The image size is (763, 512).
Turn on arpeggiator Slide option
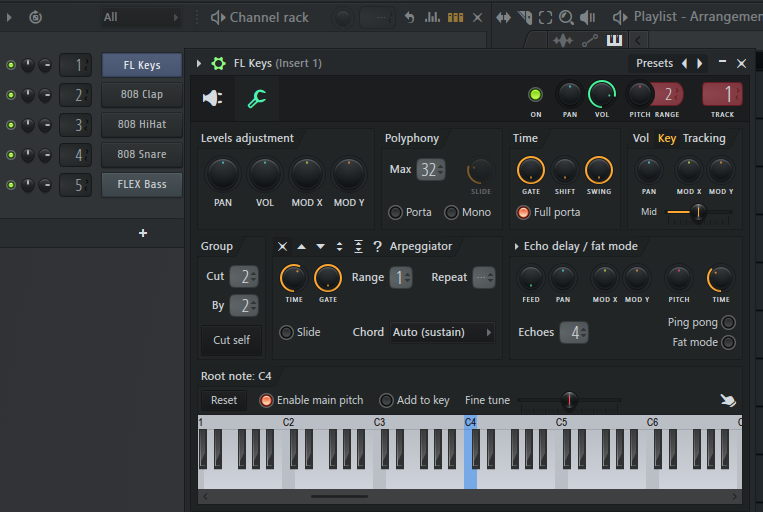287,332
